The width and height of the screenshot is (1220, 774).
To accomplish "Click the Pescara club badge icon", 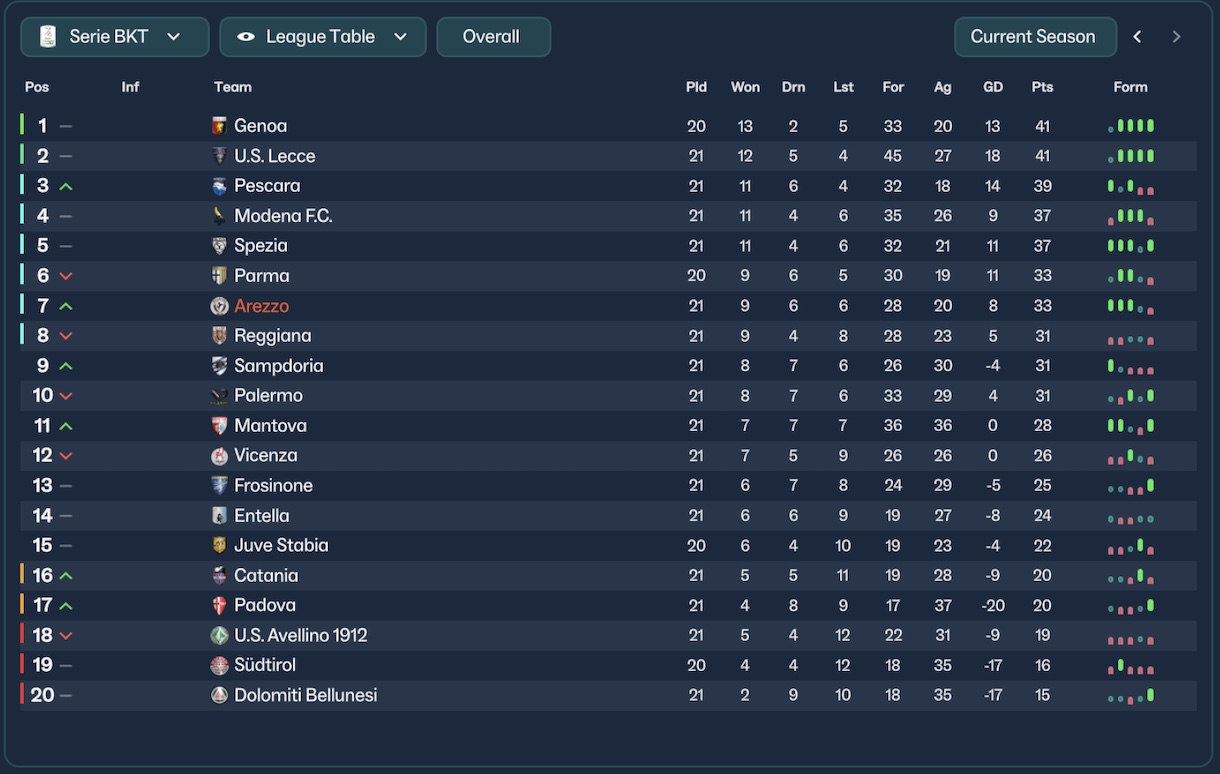I will [x=220, y=186].
